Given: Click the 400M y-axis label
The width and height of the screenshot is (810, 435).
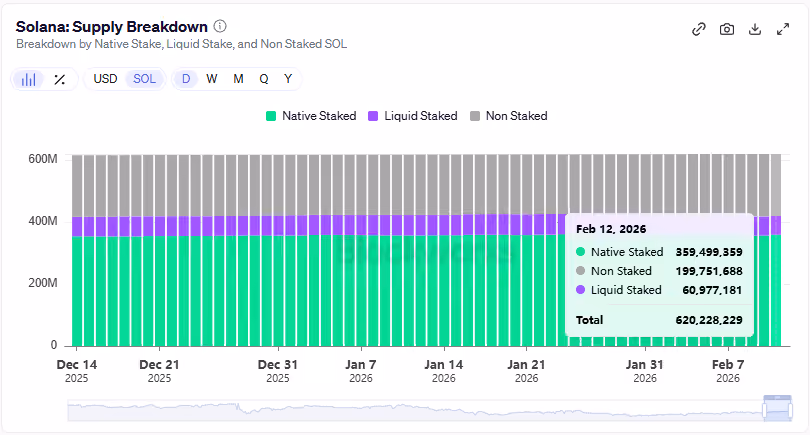Looking at the screenshot, I should pyautogui.click(x=43, y=221).
